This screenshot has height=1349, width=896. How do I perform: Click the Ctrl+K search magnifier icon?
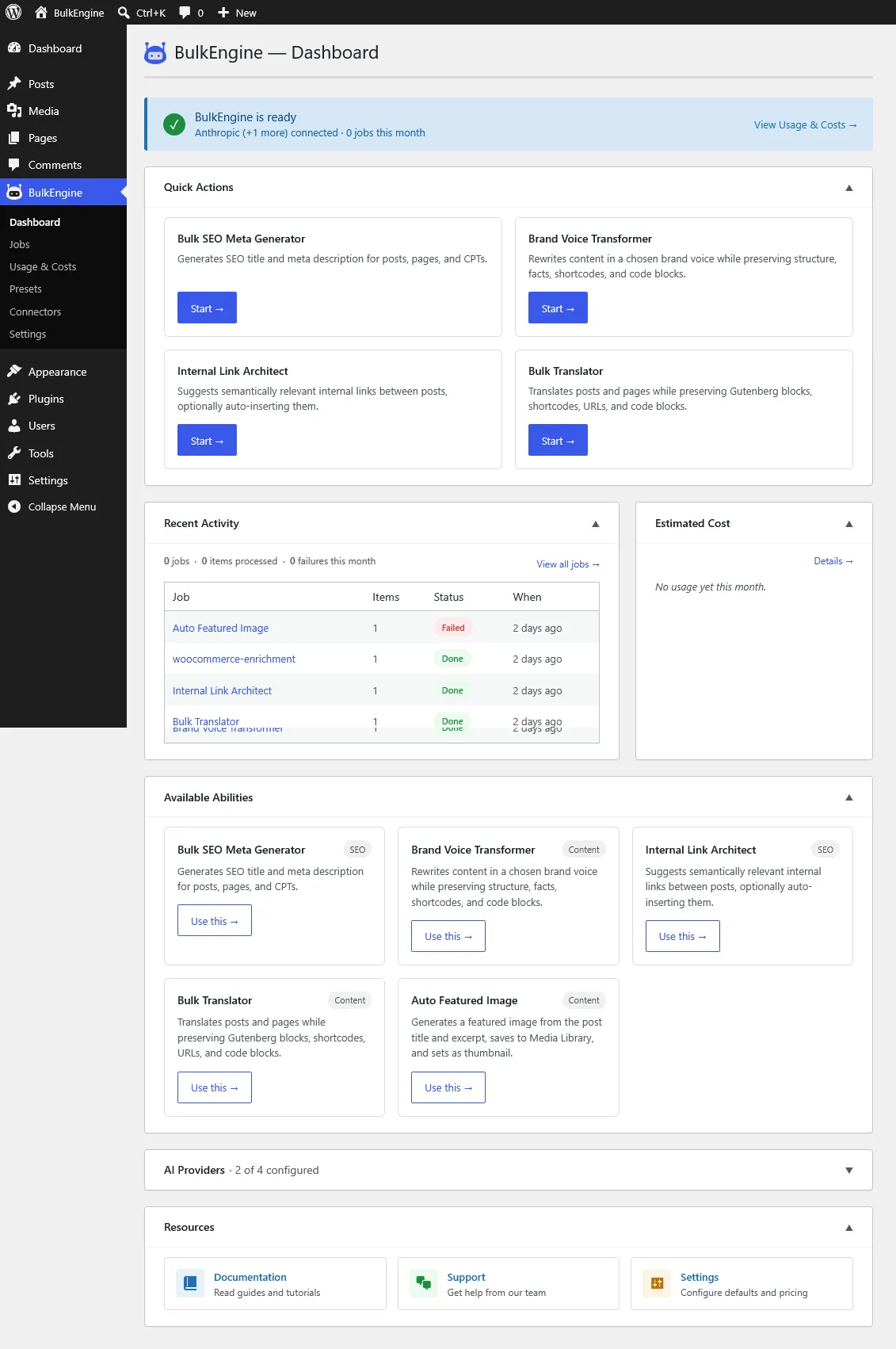pos(124,13)
